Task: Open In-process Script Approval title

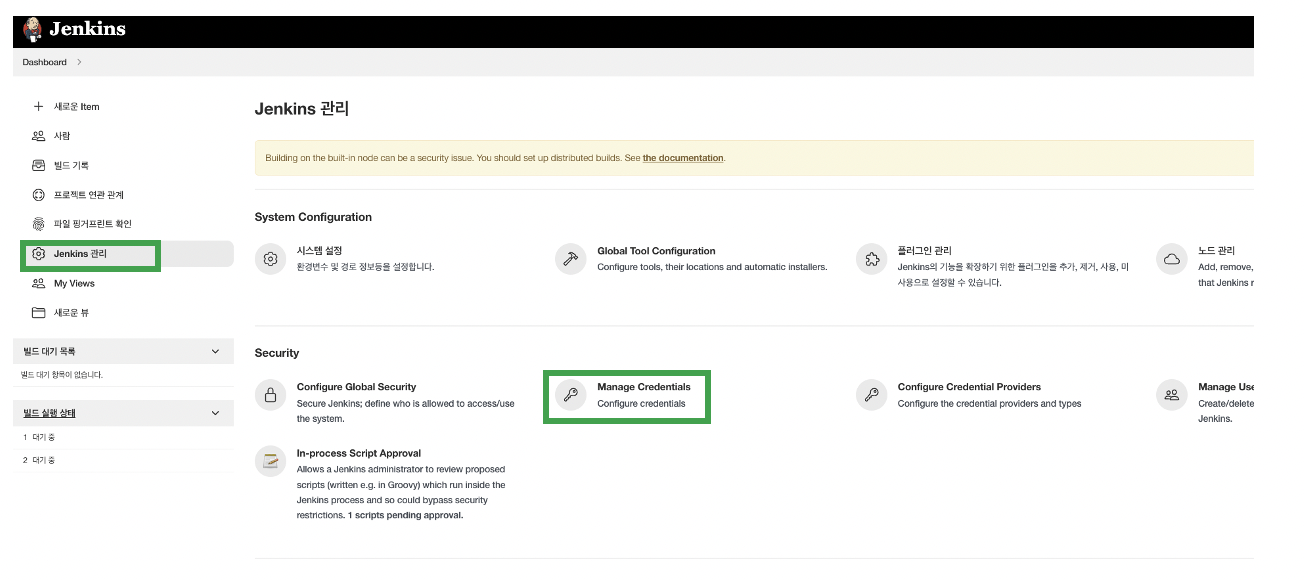Action: [359, 453]
